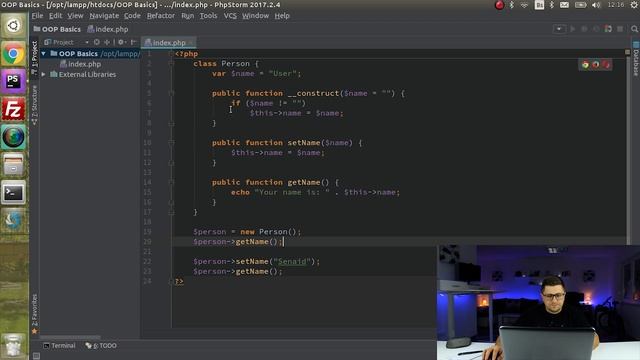
Task: Click index.php breadcrumb in navigation bar
Action: tap(108, 29)
